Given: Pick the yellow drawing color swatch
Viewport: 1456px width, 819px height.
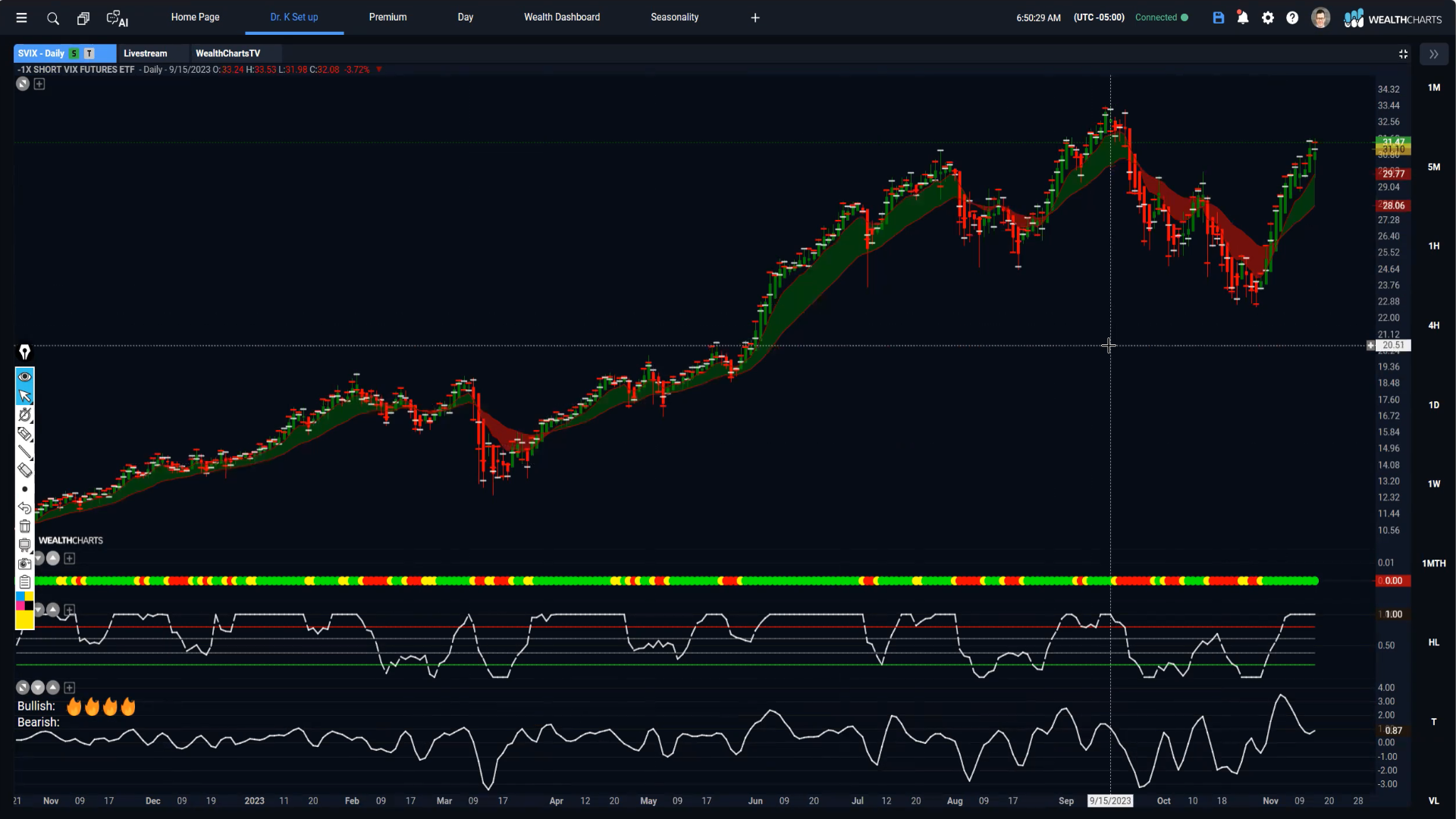Looking at the screenshot, I should pos(24,620).
